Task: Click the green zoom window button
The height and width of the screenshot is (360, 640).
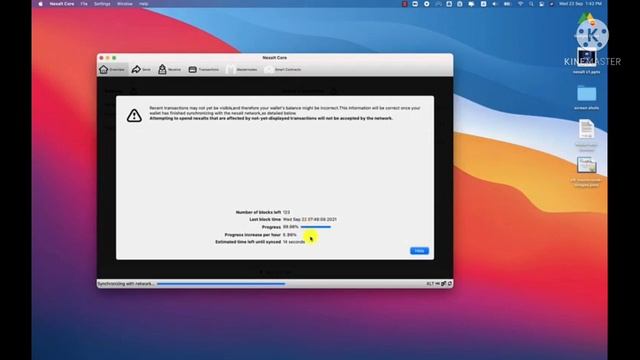Action: [114, 58]
